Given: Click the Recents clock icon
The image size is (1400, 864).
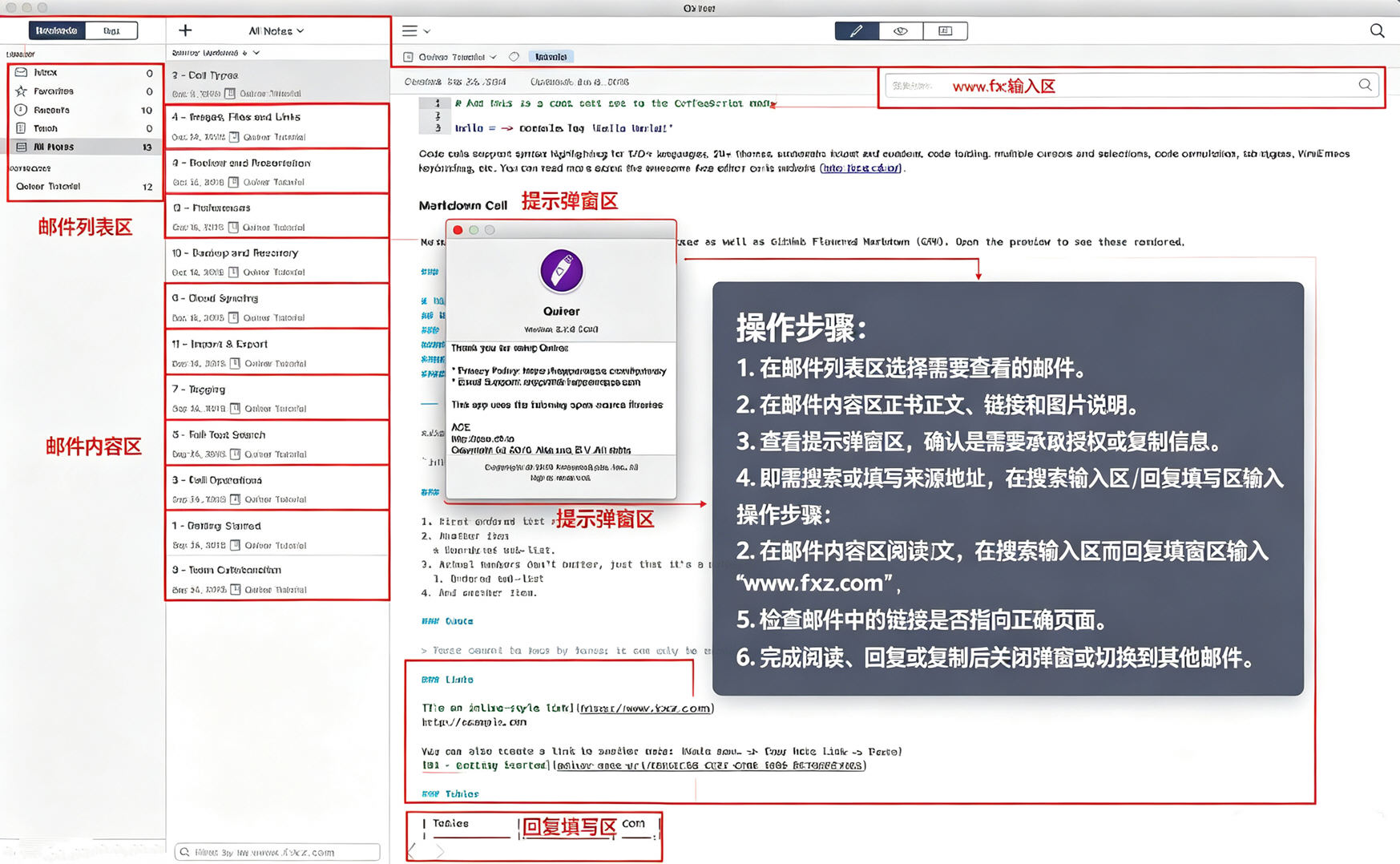Looking at the screenshot, I should pyautogui.click(x=21, y=109).
